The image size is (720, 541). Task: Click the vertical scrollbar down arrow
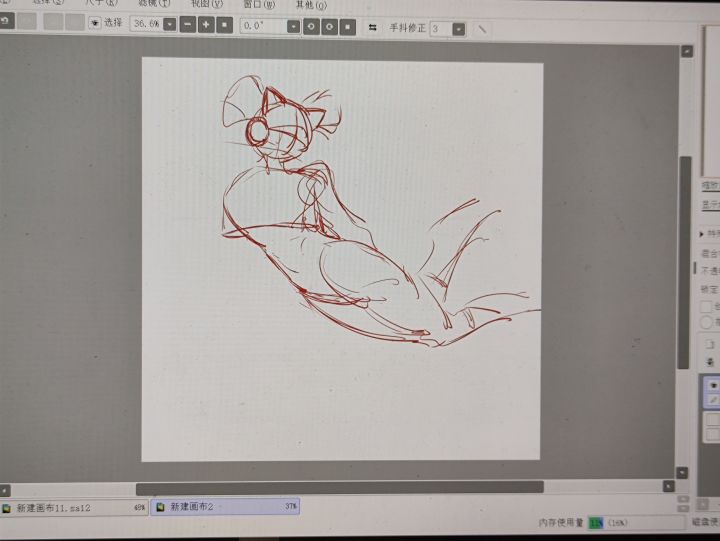[x=682, y=473]
